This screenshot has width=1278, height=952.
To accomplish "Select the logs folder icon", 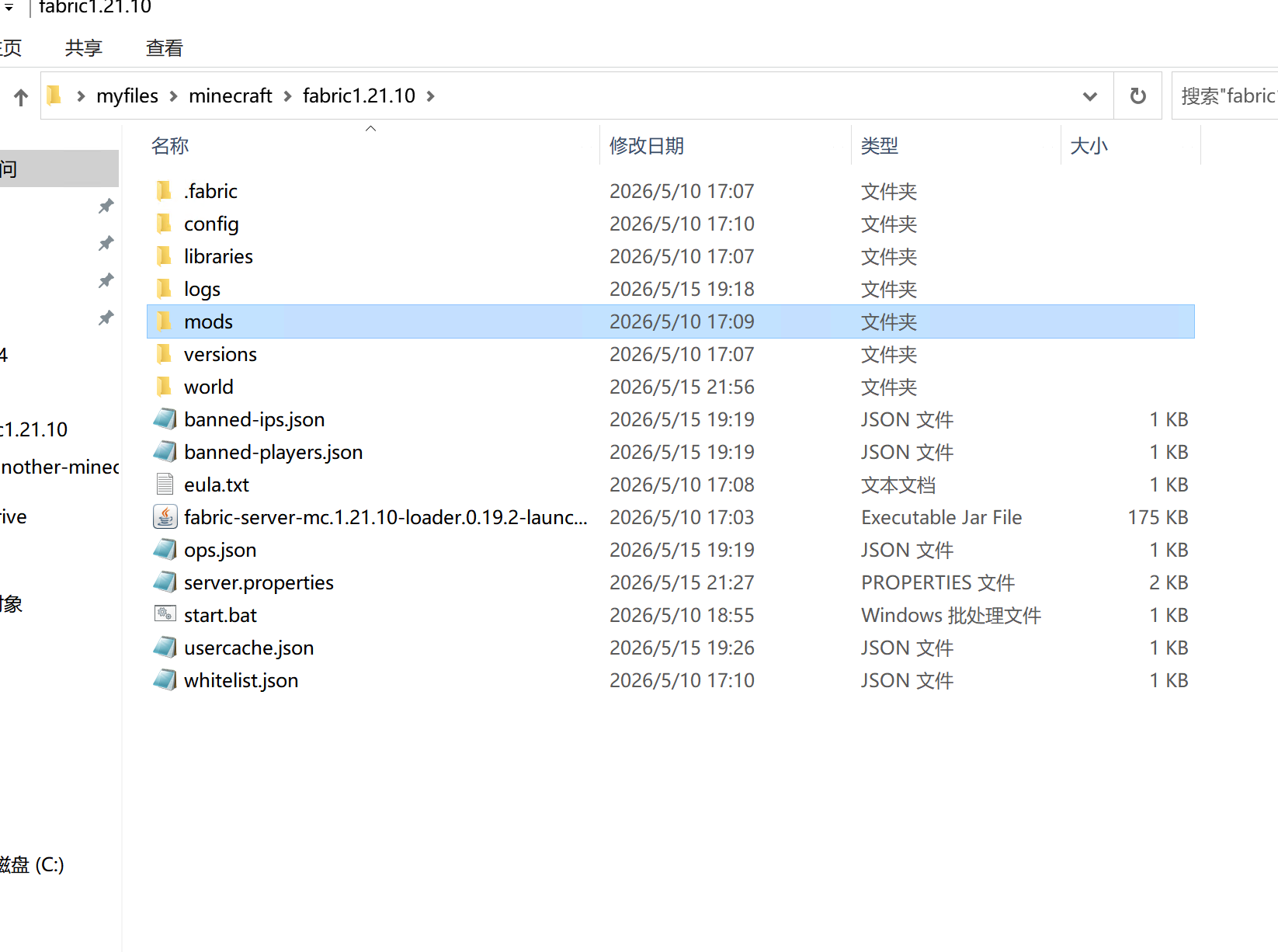I will tap(164, 289).
